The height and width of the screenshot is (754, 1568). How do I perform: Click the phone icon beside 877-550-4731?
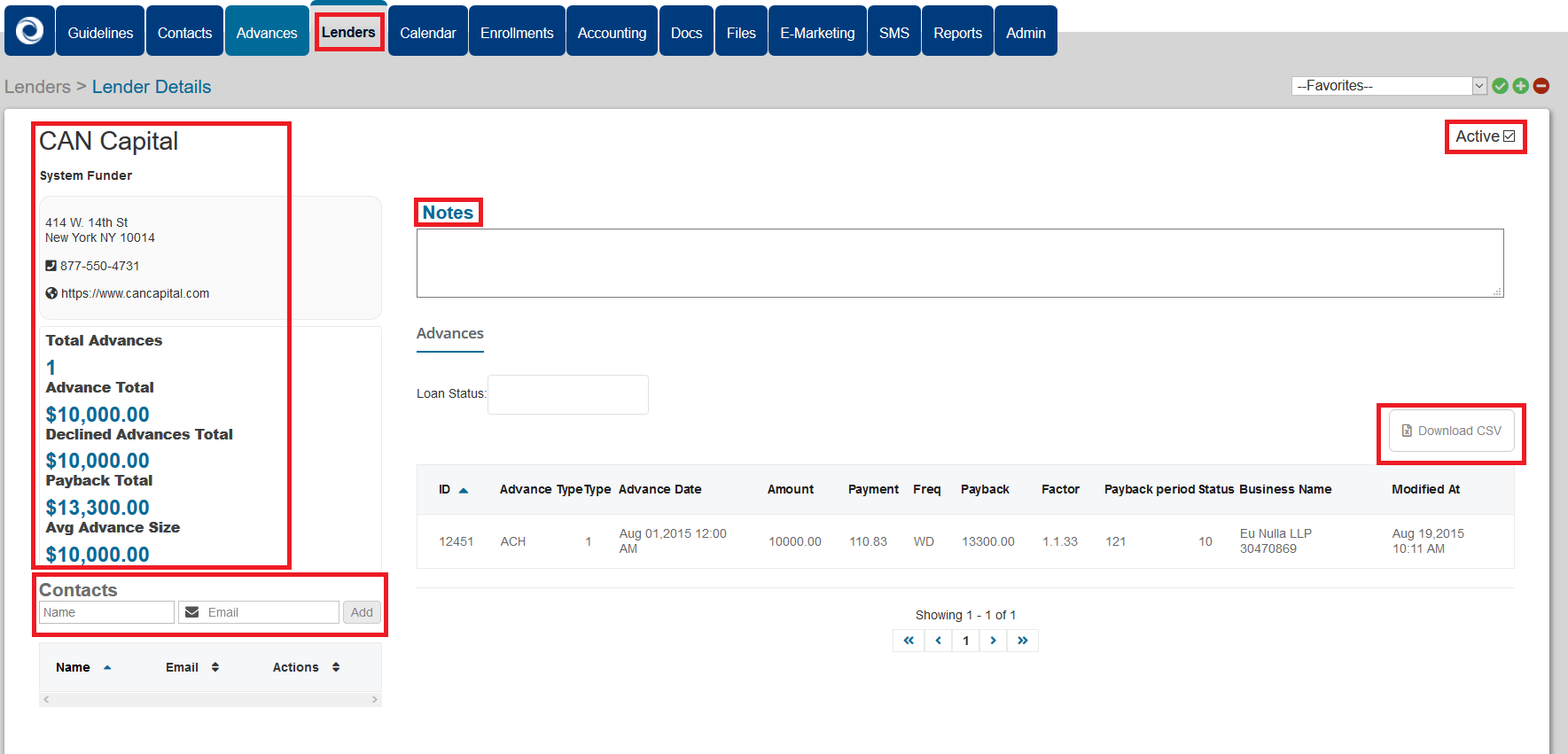point(51,266)
